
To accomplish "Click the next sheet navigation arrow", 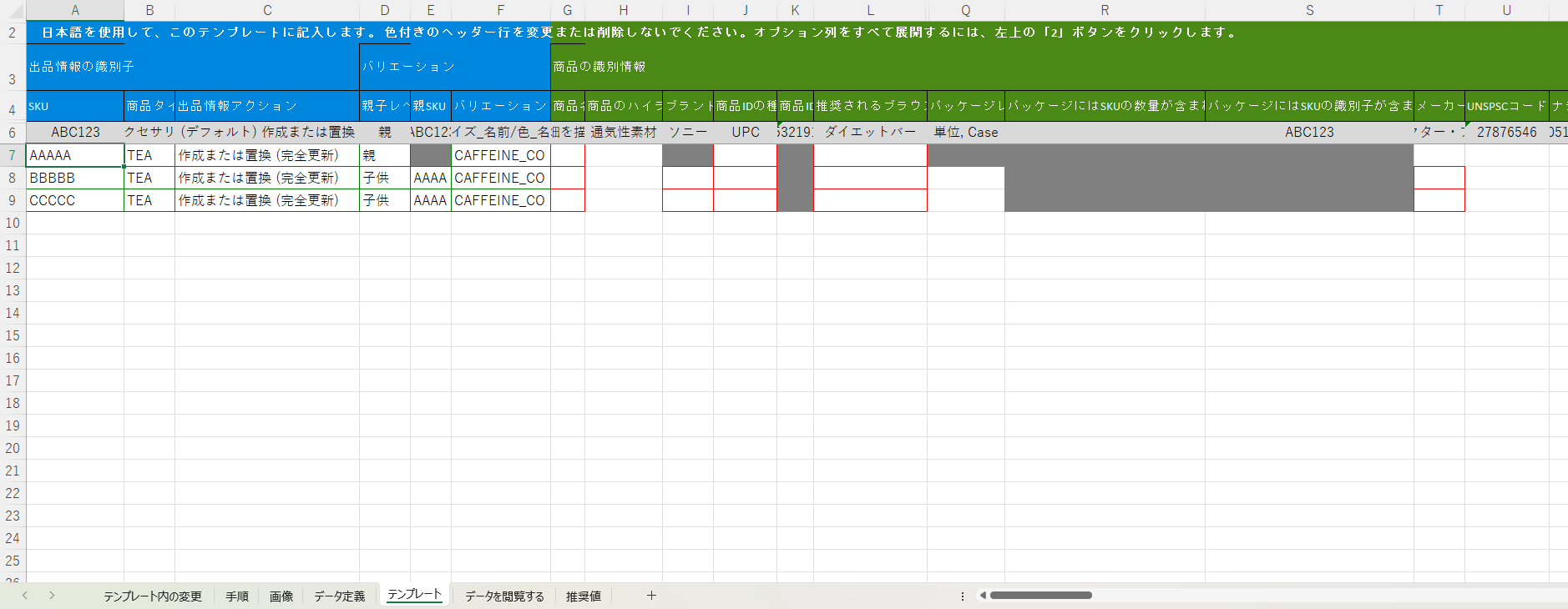I will [52, 596].
